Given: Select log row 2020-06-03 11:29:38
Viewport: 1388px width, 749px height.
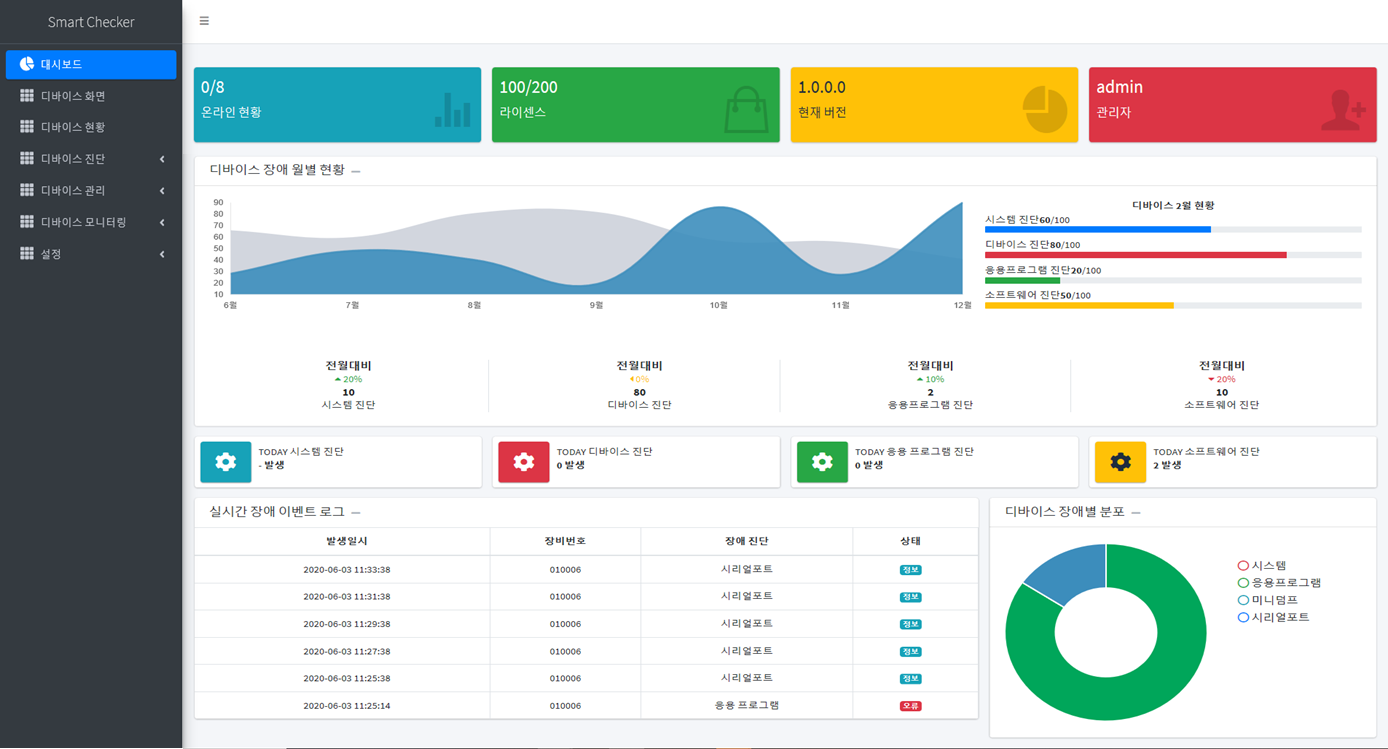Looking at the screenshot, I should click(x=586, y=624).
